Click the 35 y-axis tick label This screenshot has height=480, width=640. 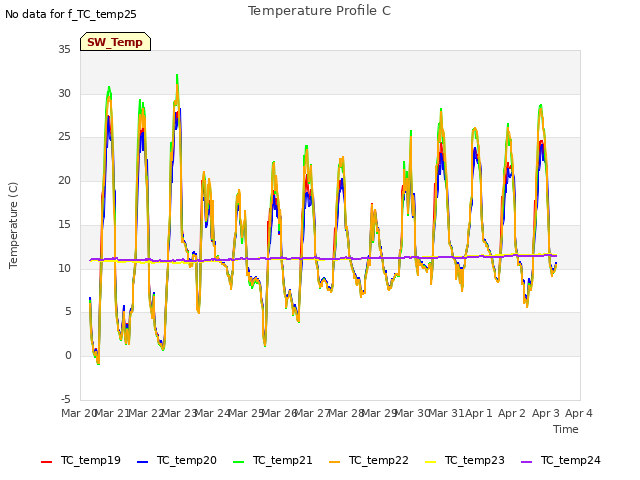click(64, 49)
